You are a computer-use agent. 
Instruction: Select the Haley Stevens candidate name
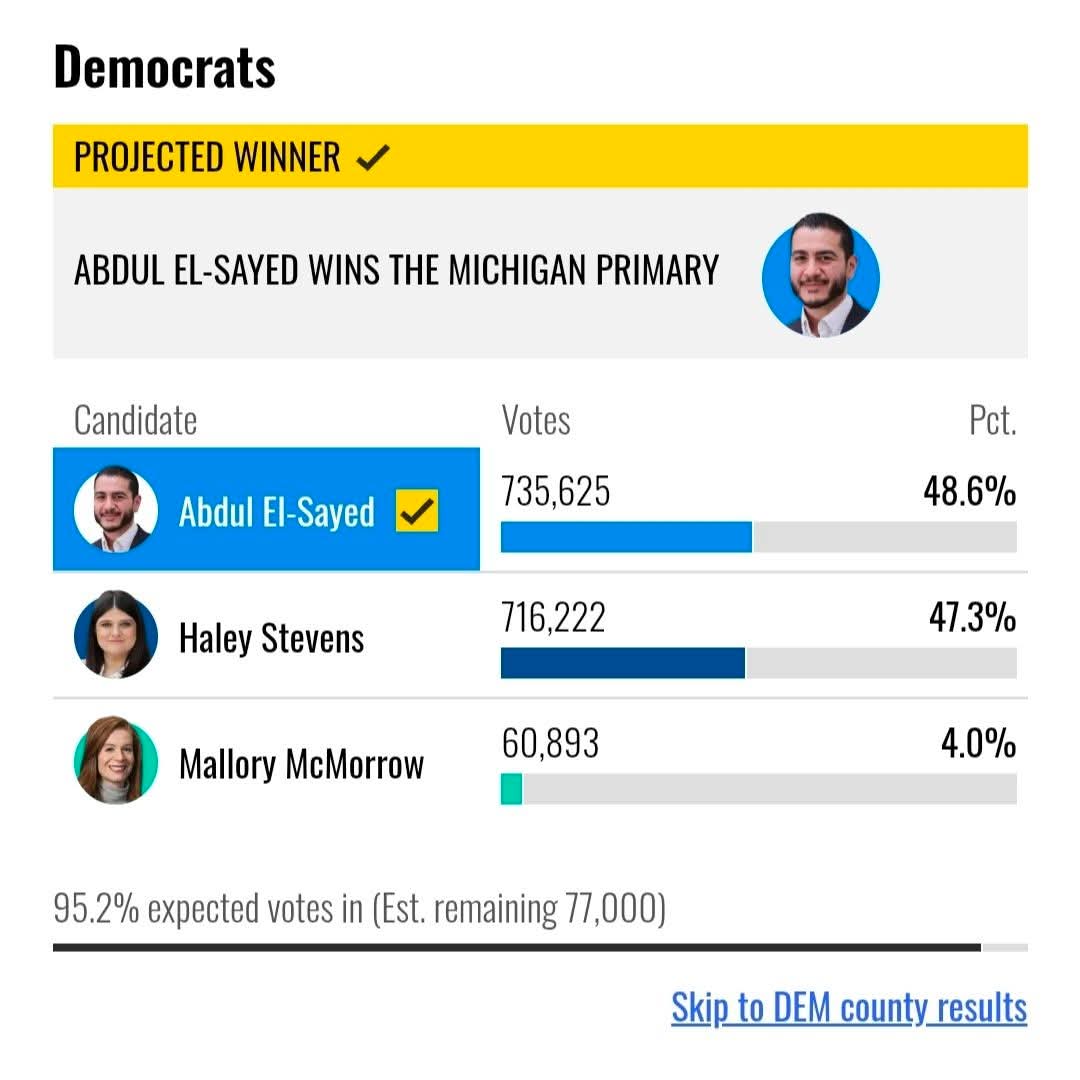tap(271, 638)
